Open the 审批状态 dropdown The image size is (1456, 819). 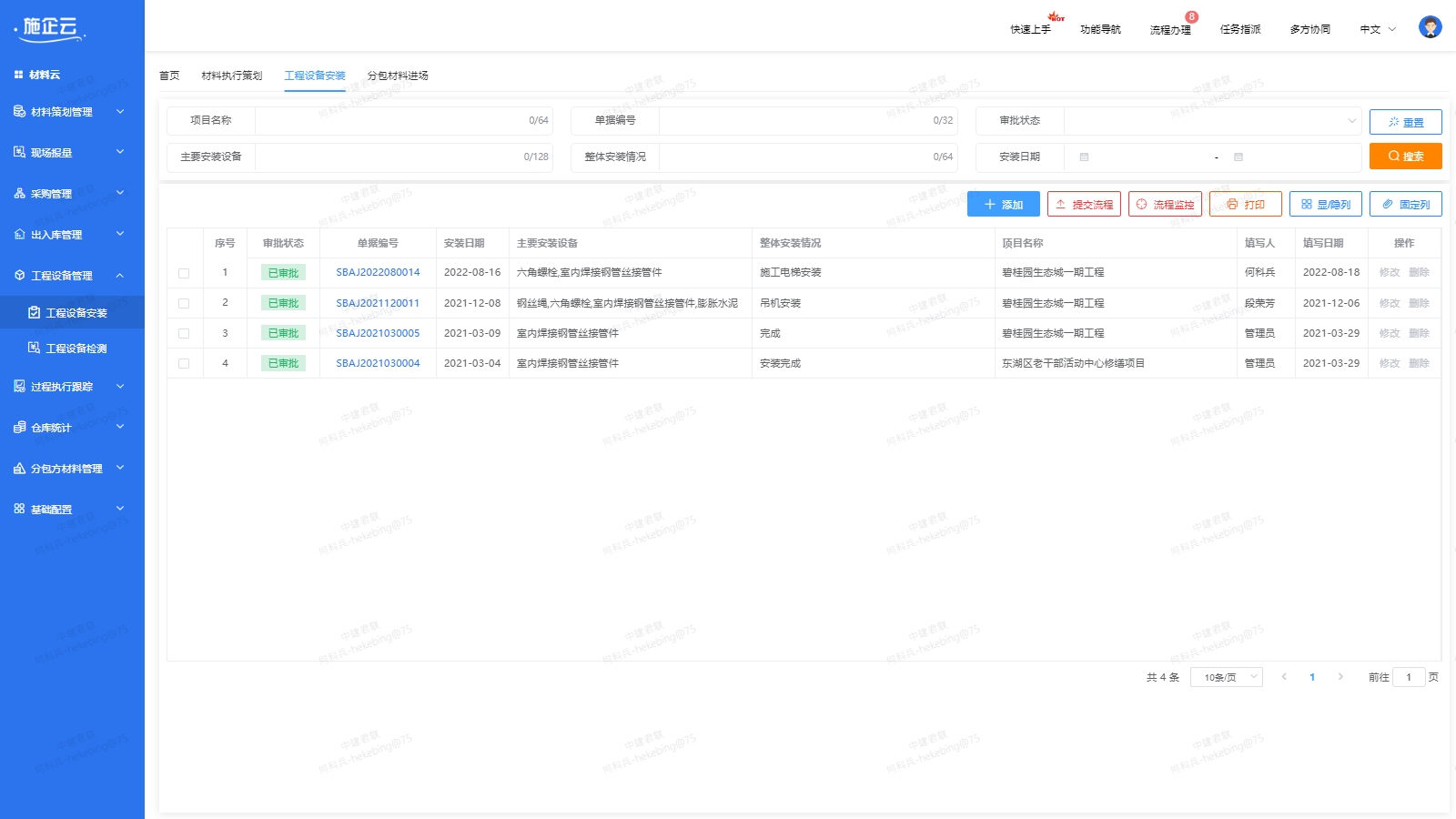click(x=1210, y=119)
